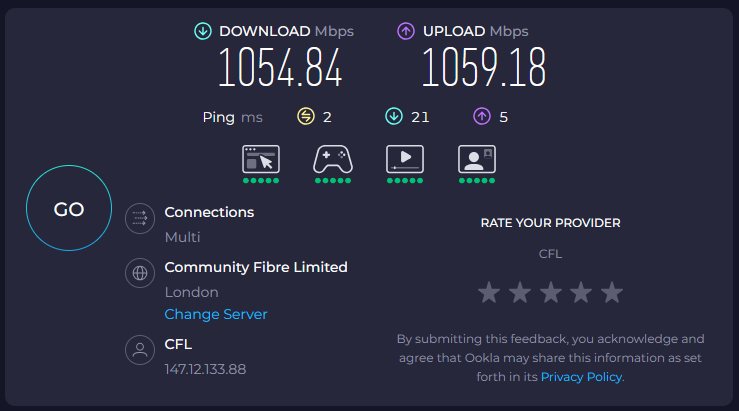Click the CFL user profile icon

pyautogui.click(x=139, y=350)
